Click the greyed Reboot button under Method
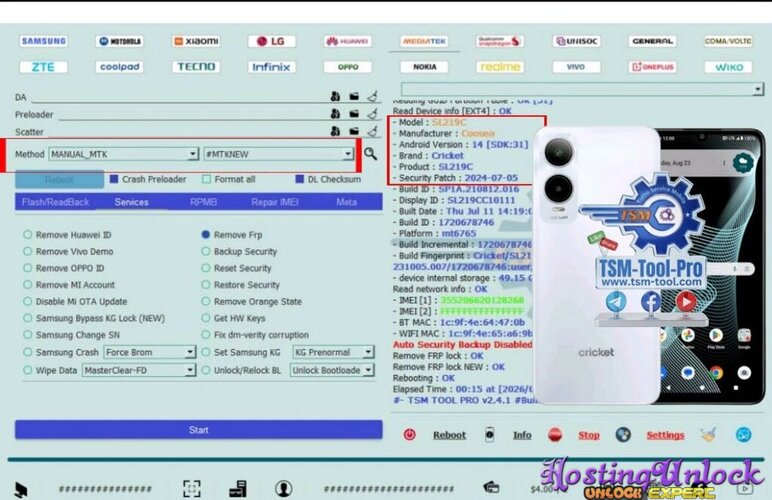772x500 pixels. [x=60, y=180]
